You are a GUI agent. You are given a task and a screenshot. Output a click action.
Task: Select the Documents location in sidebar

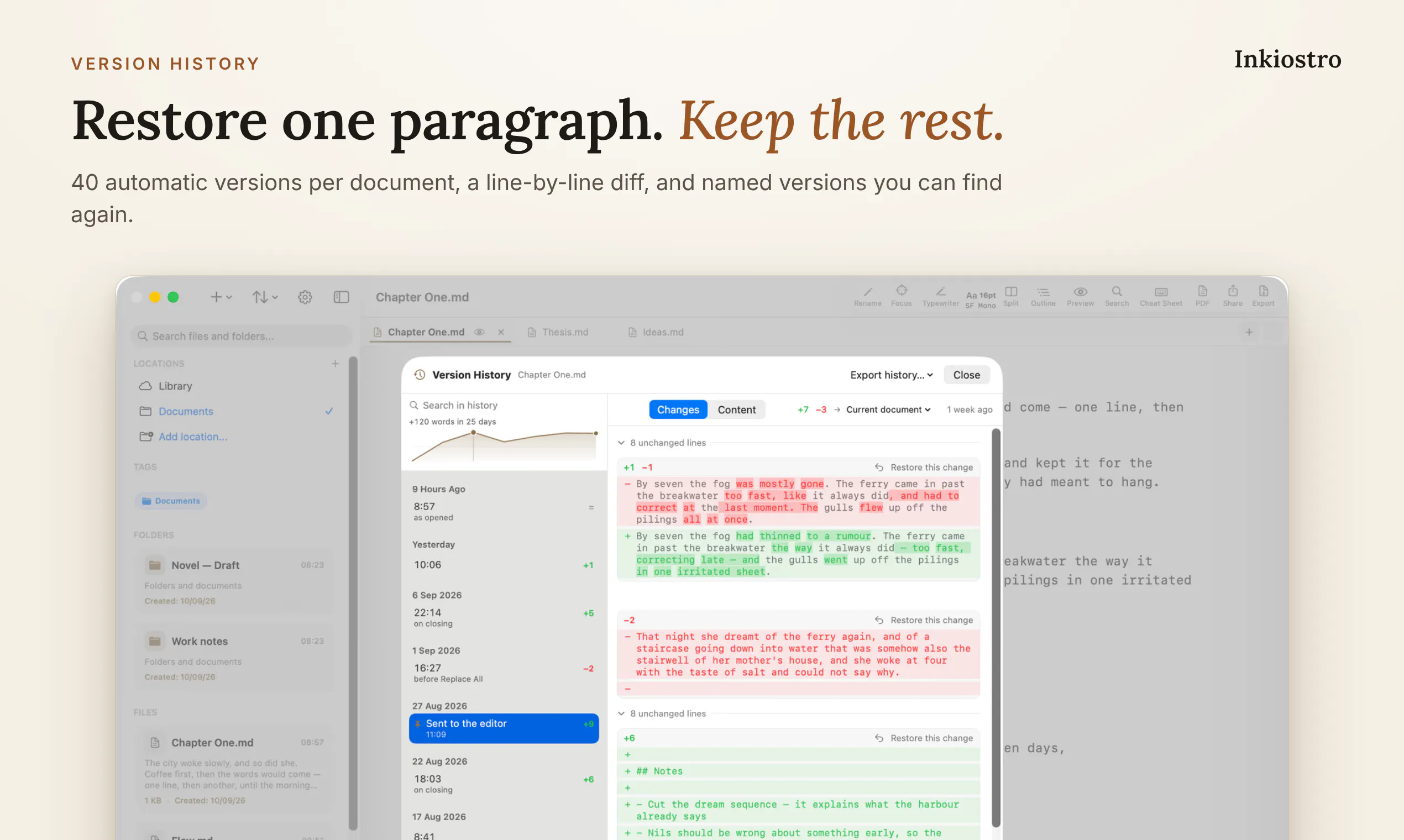click(x=235, y=412)
